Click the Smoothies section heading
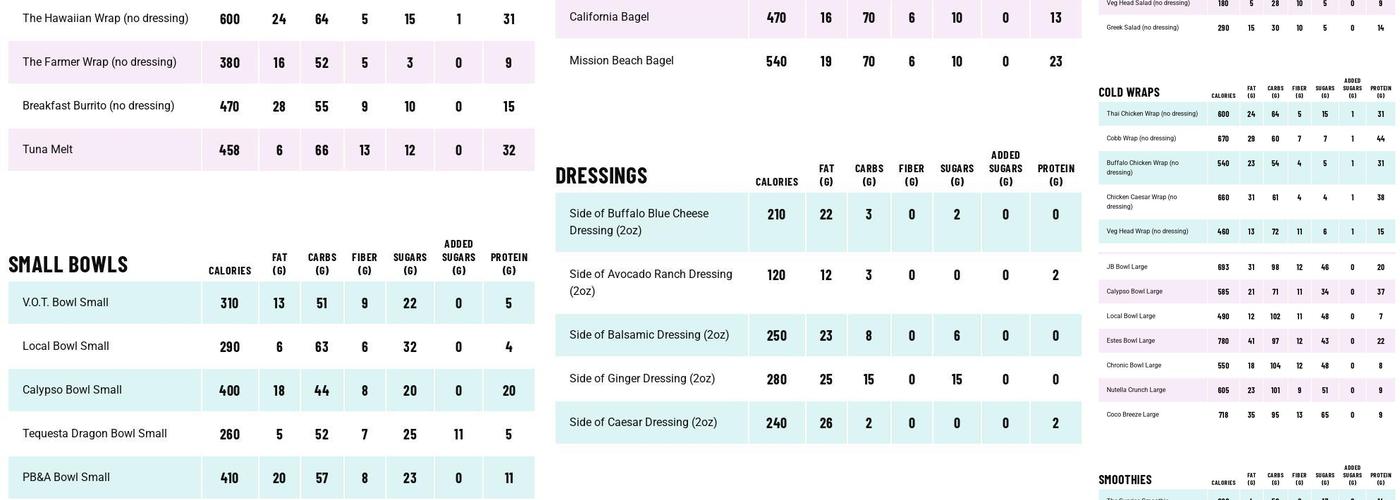 1125,480
